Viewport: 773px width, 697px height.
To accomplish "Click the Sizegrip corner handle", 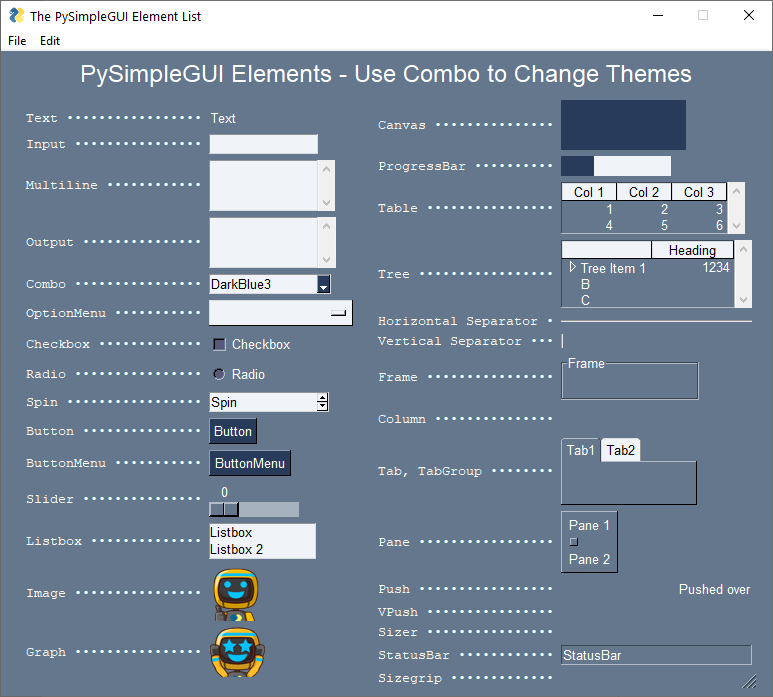I will [x=748, y=681].
